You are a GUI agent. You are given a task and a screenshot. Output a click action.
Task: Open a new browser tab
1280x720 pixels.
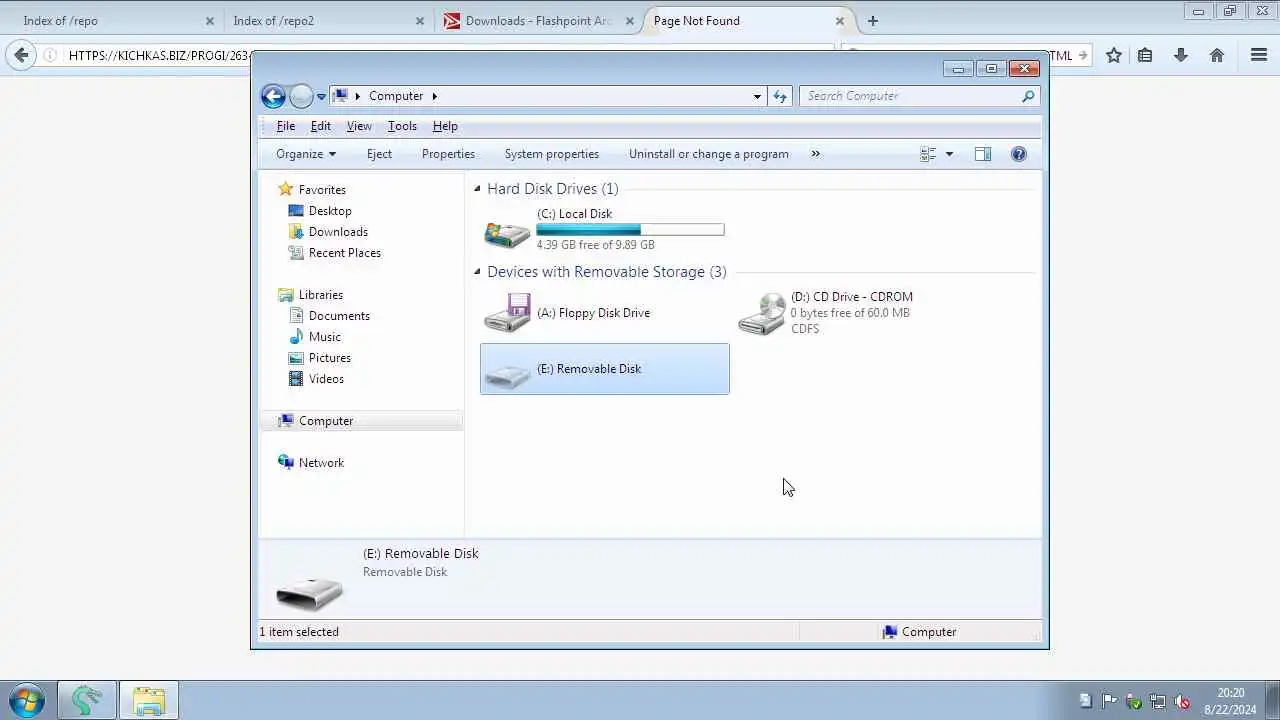(x=873, y=21)
